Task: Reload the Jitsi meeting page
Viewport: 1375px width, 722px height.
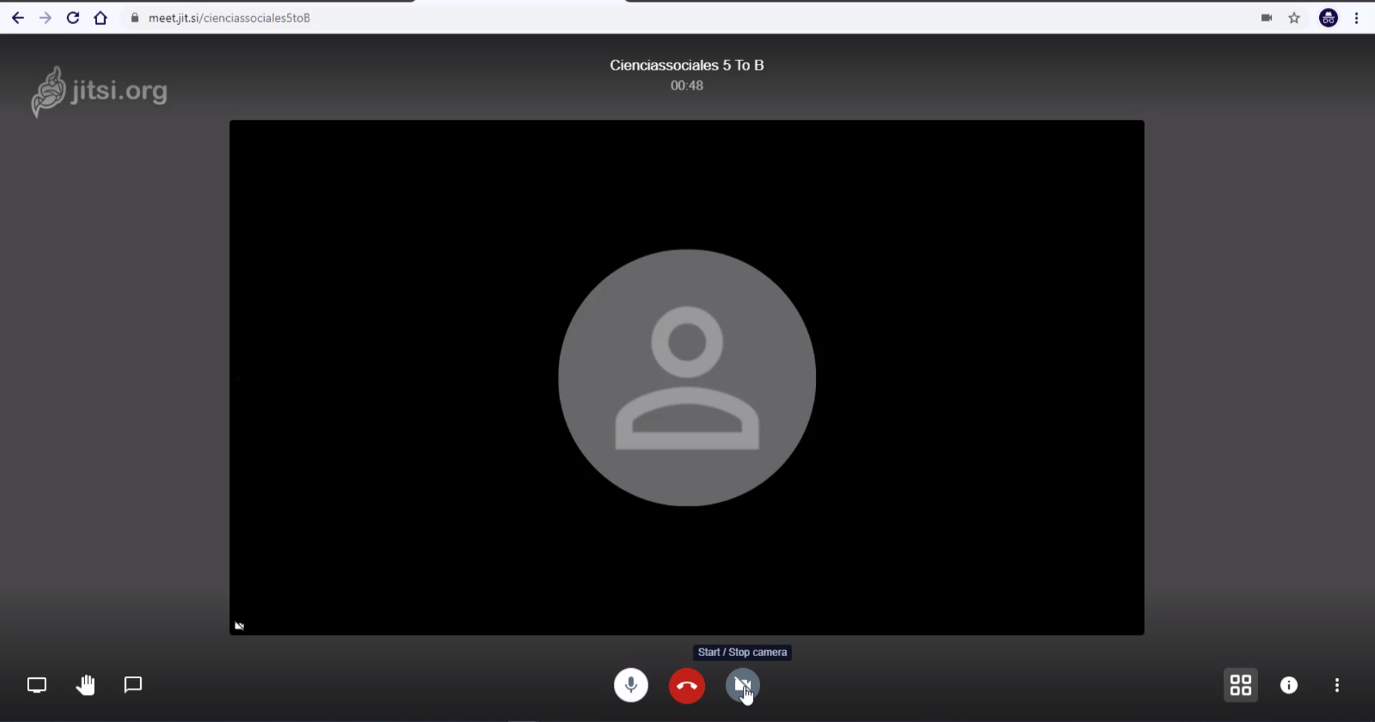Action: click(x=73, y=18)
